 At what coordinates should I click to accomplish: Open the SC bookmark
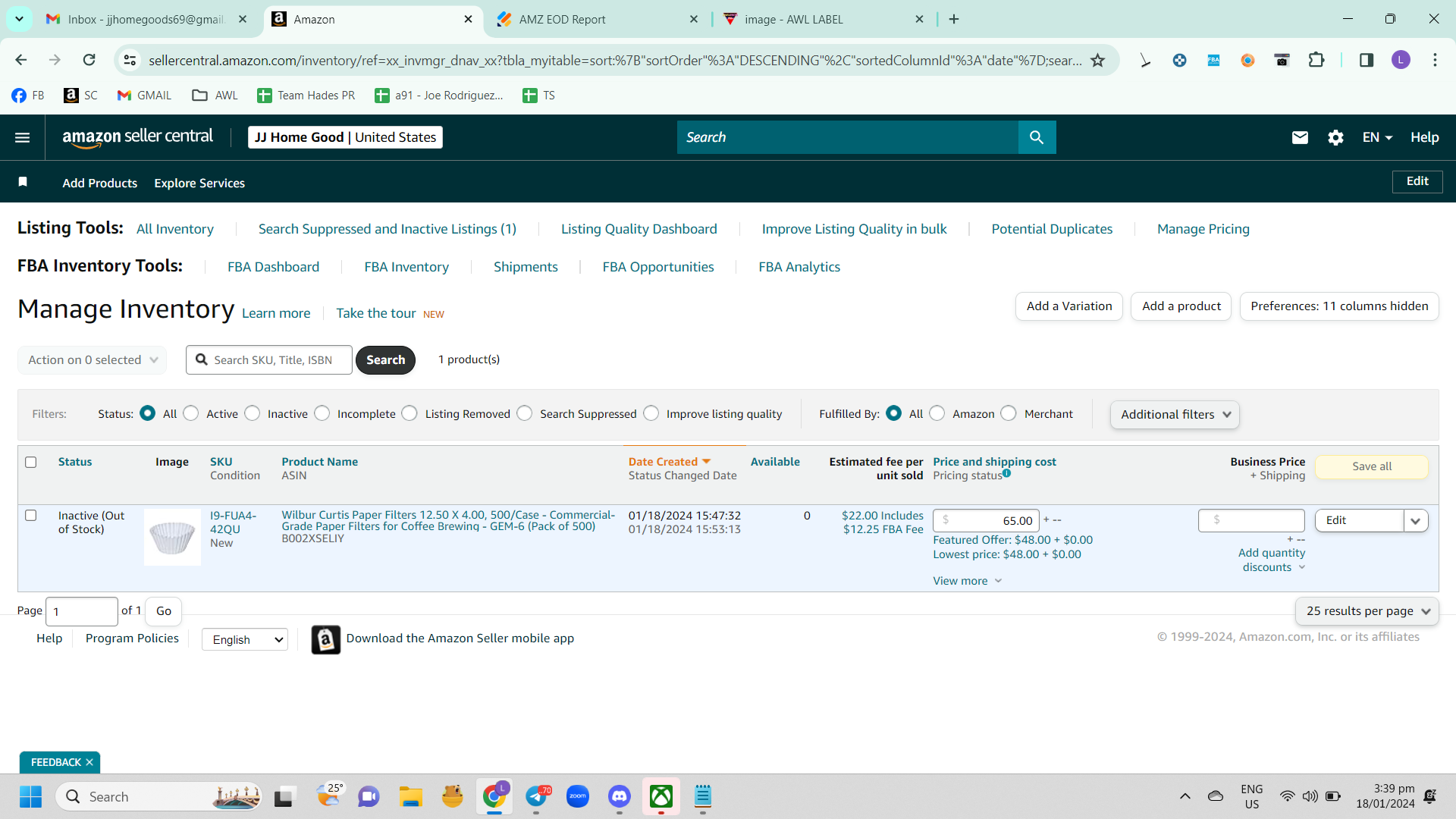(x=81, y=96)
